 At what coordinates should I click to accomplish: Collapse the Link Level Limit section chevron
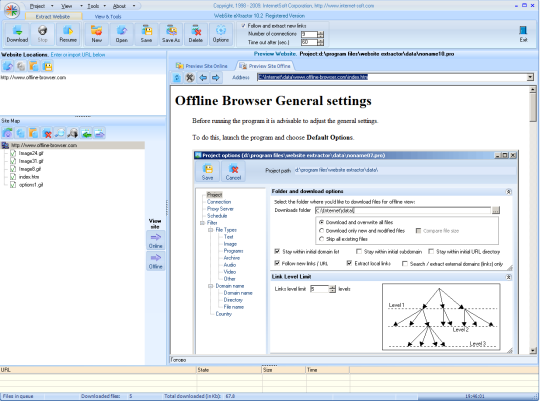pos(508,277)
